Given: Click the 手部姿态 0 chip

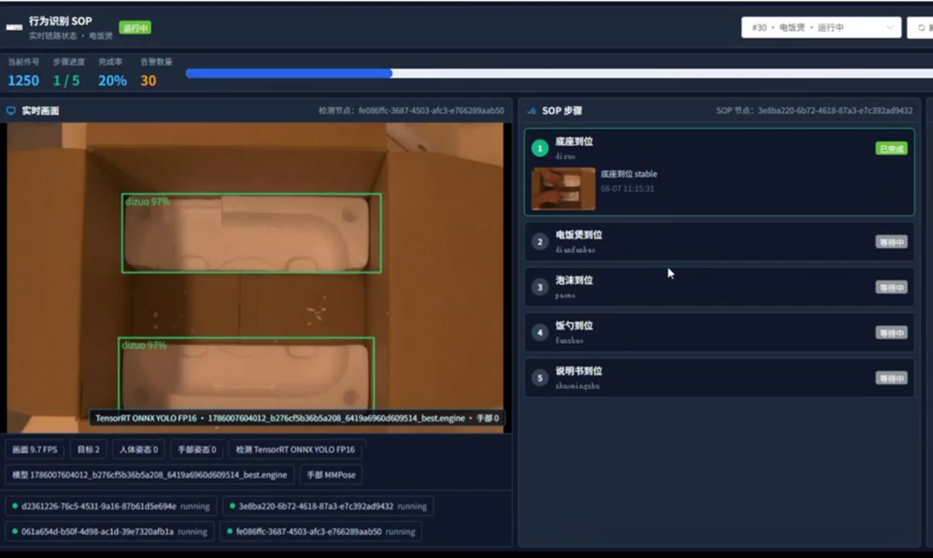Looking at the screenshot, I should click(197, 449).
